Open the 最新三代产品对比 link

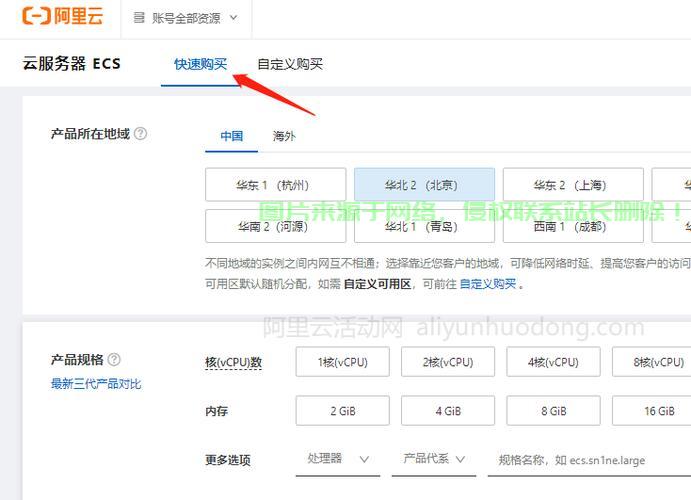(96, 384)
